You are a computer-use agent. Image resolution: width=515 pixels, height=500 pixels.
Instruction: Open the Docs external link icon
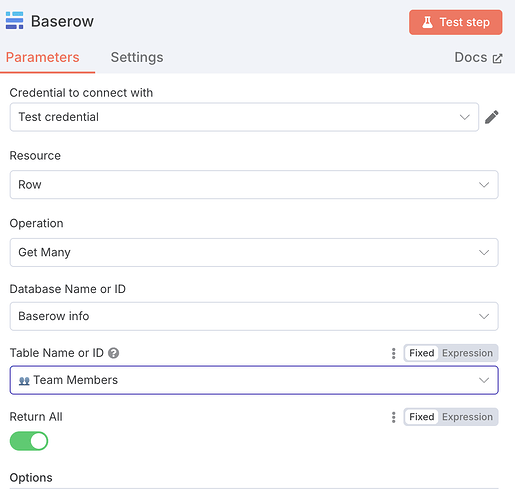click(497, 58)
